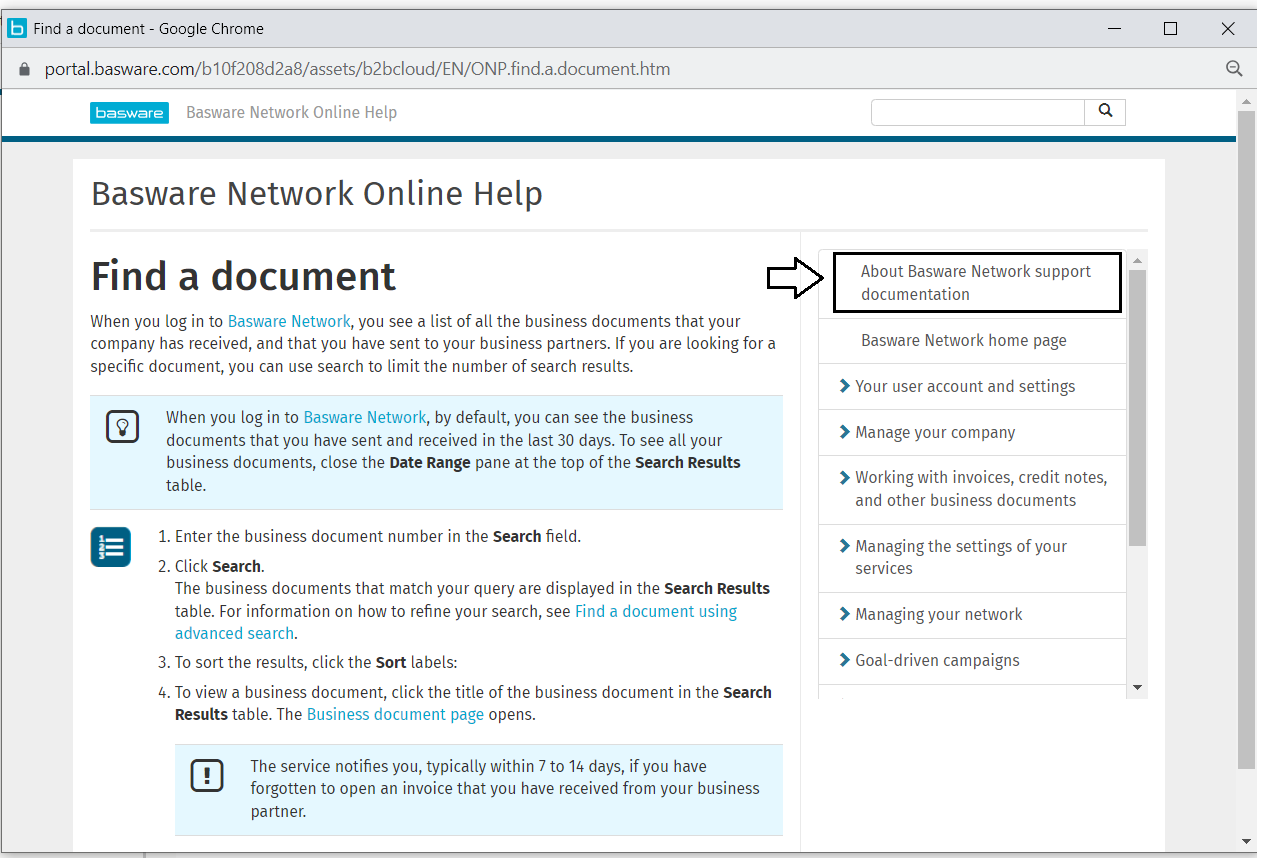The image size is (1261, 858).
Task: Click the 'Enter the business document number' step
Action: click(x=378, y=536)
